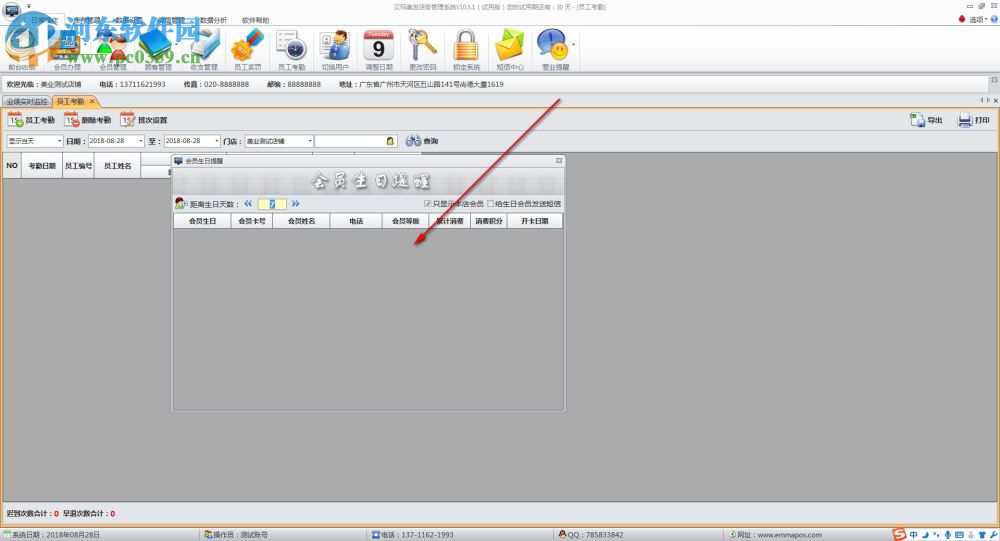Screen dimensions: 1000x541
Task: Expand the arrow next to 营业提醒
Action: coord(573,45)
